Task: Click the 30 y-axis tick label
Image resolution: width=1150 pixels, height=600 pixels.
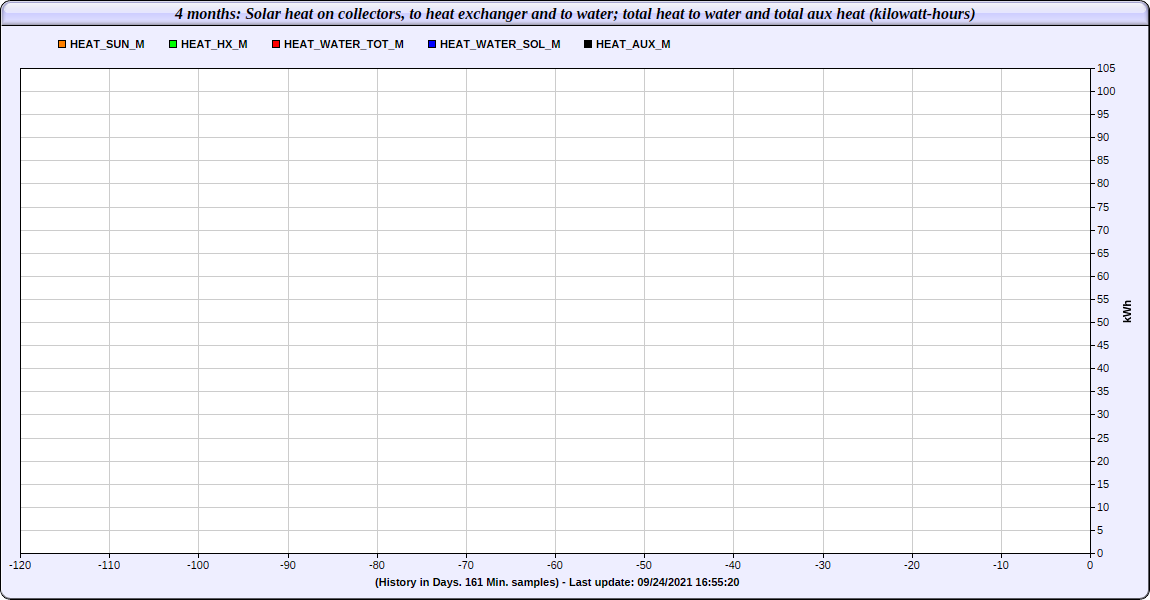Action: 1103,414
